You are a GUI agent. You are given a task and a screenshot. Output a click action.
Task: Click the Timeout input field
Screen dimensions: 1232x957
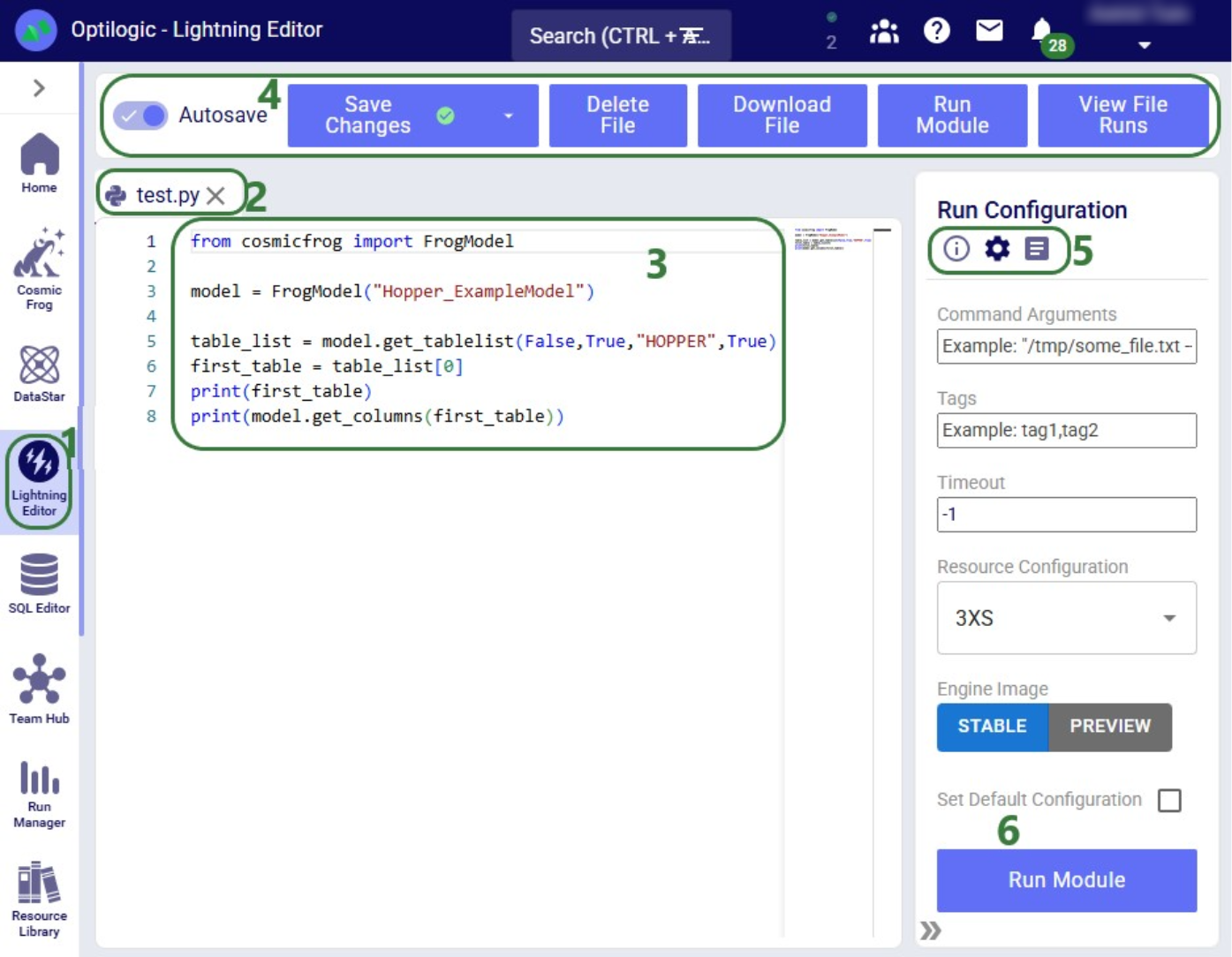[1067, 515]
